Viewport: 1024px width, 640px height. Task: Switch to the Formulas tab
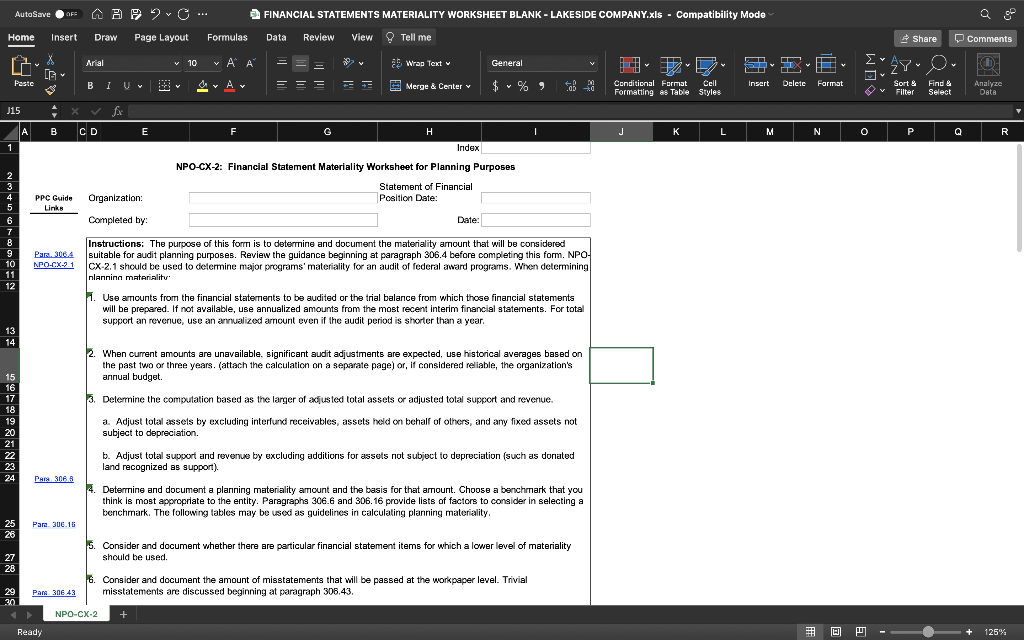coord(227,37)
